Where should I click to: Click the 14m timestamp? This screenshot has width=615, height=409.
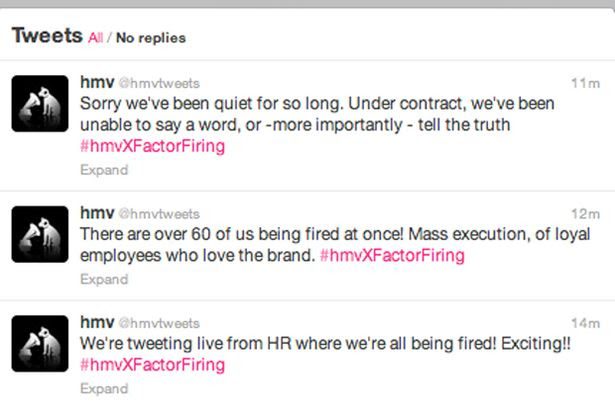point(586,323)
